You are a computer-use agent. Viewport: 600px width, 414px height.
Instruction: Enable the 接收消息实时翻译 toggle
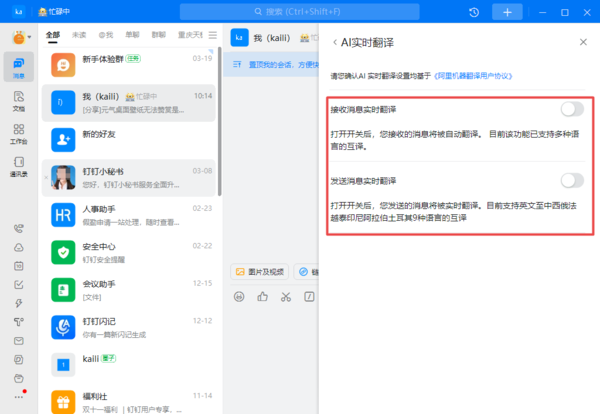coord(571,109)
